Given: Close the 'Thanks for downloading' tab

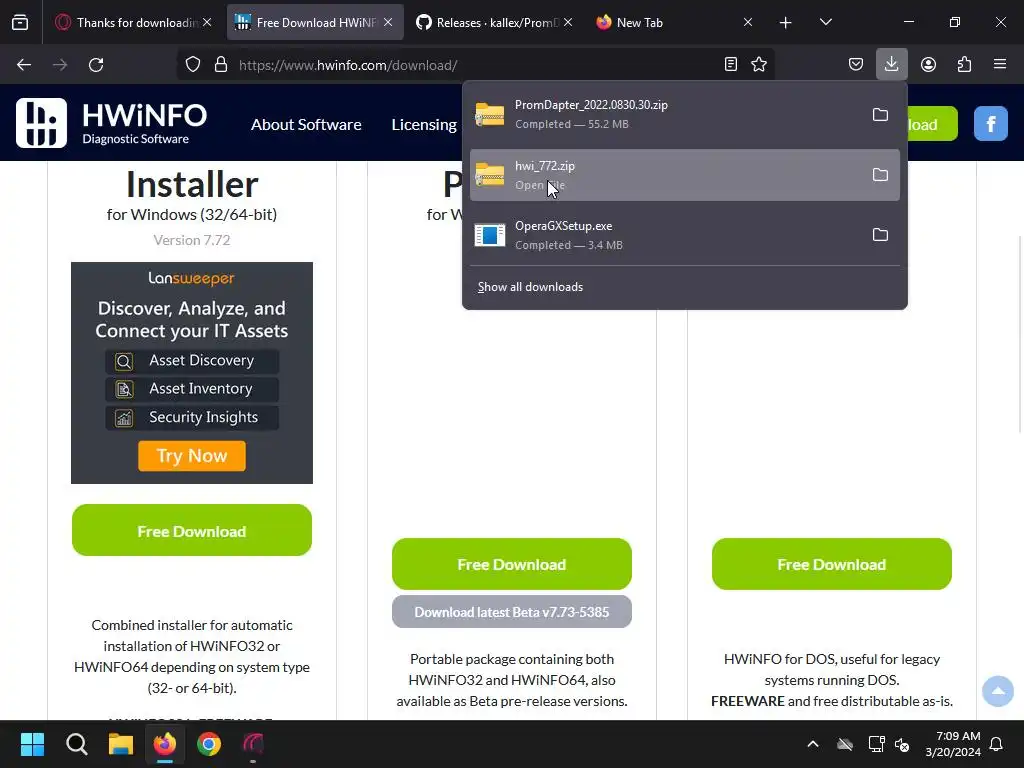Looking at the screenshot, I should (207, 22).
